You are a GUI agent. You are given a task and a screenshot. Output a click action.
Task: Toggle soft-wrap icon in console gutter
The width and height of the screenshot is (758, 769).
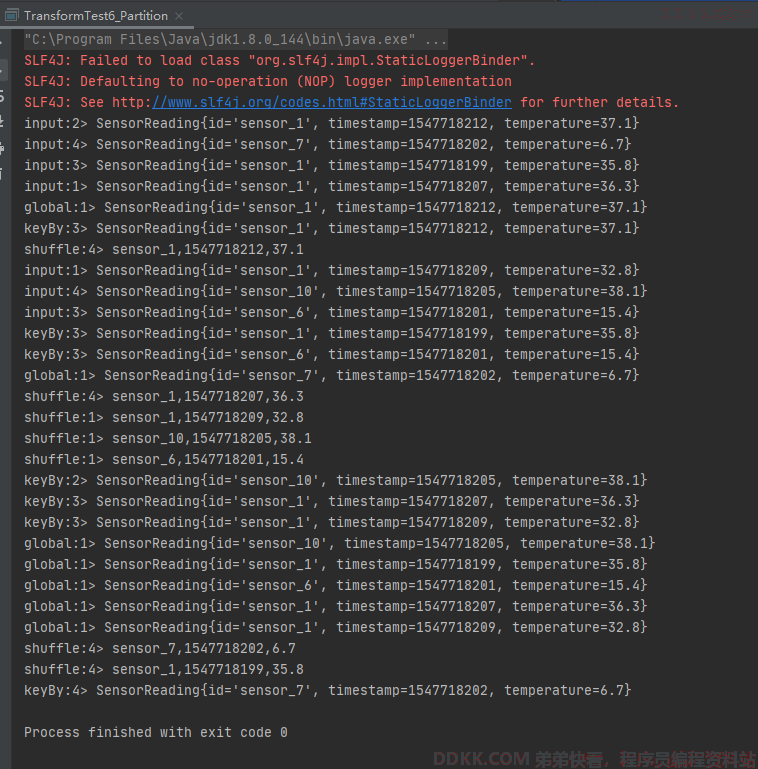pyautogui.click(x=1, y=95)
